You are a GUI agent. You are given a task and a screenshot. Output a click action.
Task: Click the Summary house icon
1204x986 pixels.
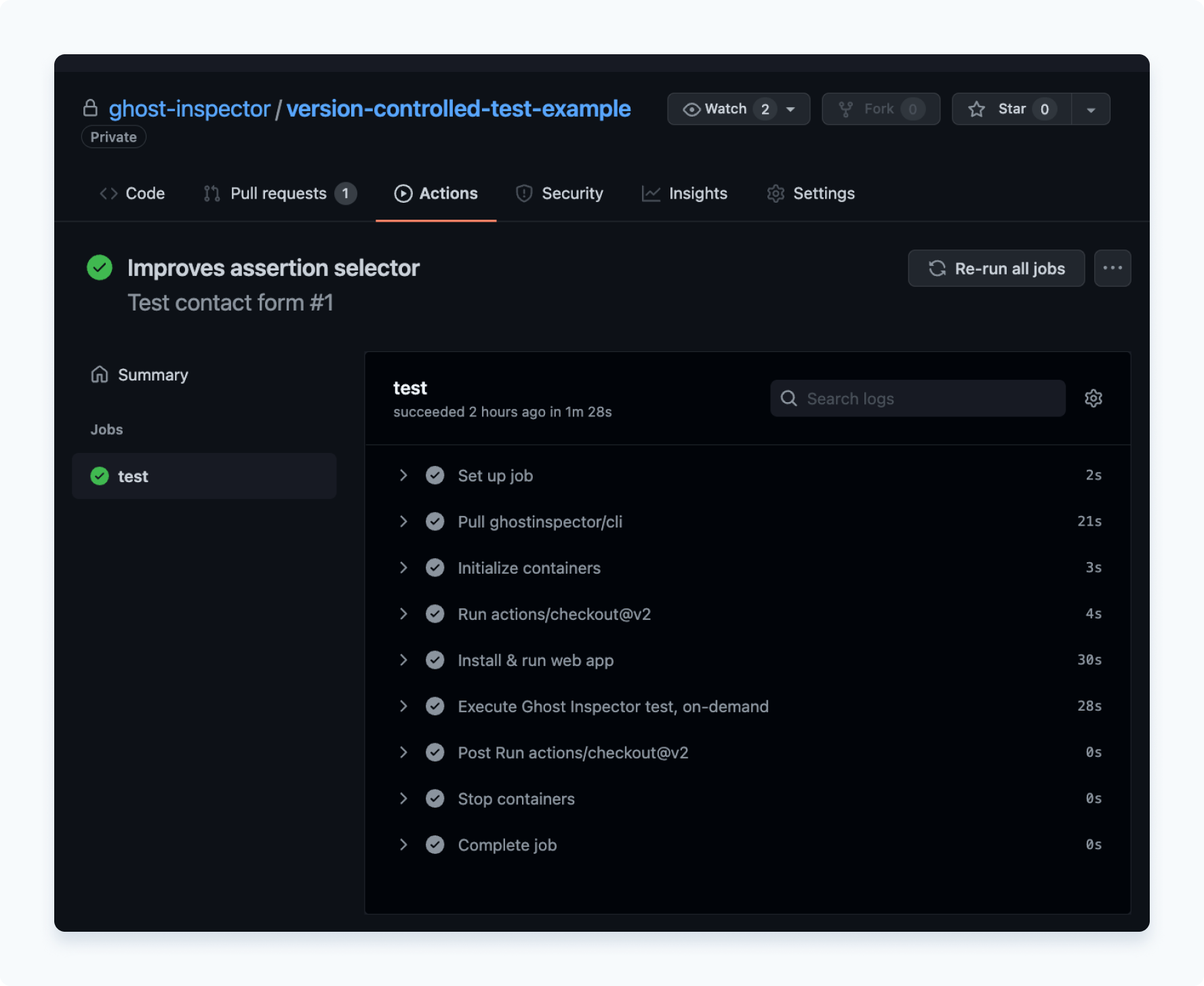tap(100, 374)
